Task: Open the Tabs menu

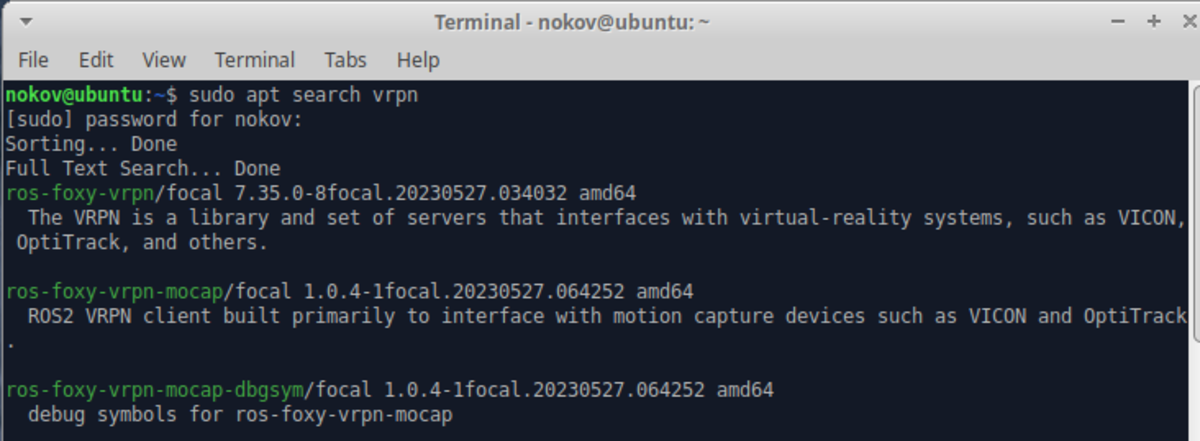Action: tap(345, 60)
